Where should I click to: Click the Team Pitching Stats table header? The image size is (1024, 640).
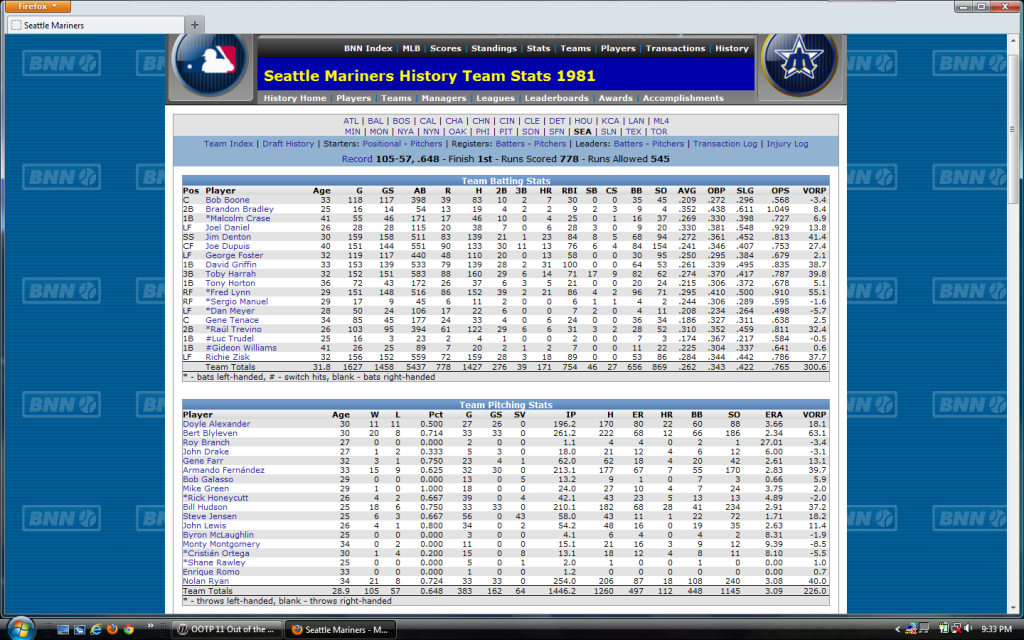pos(505,405)
